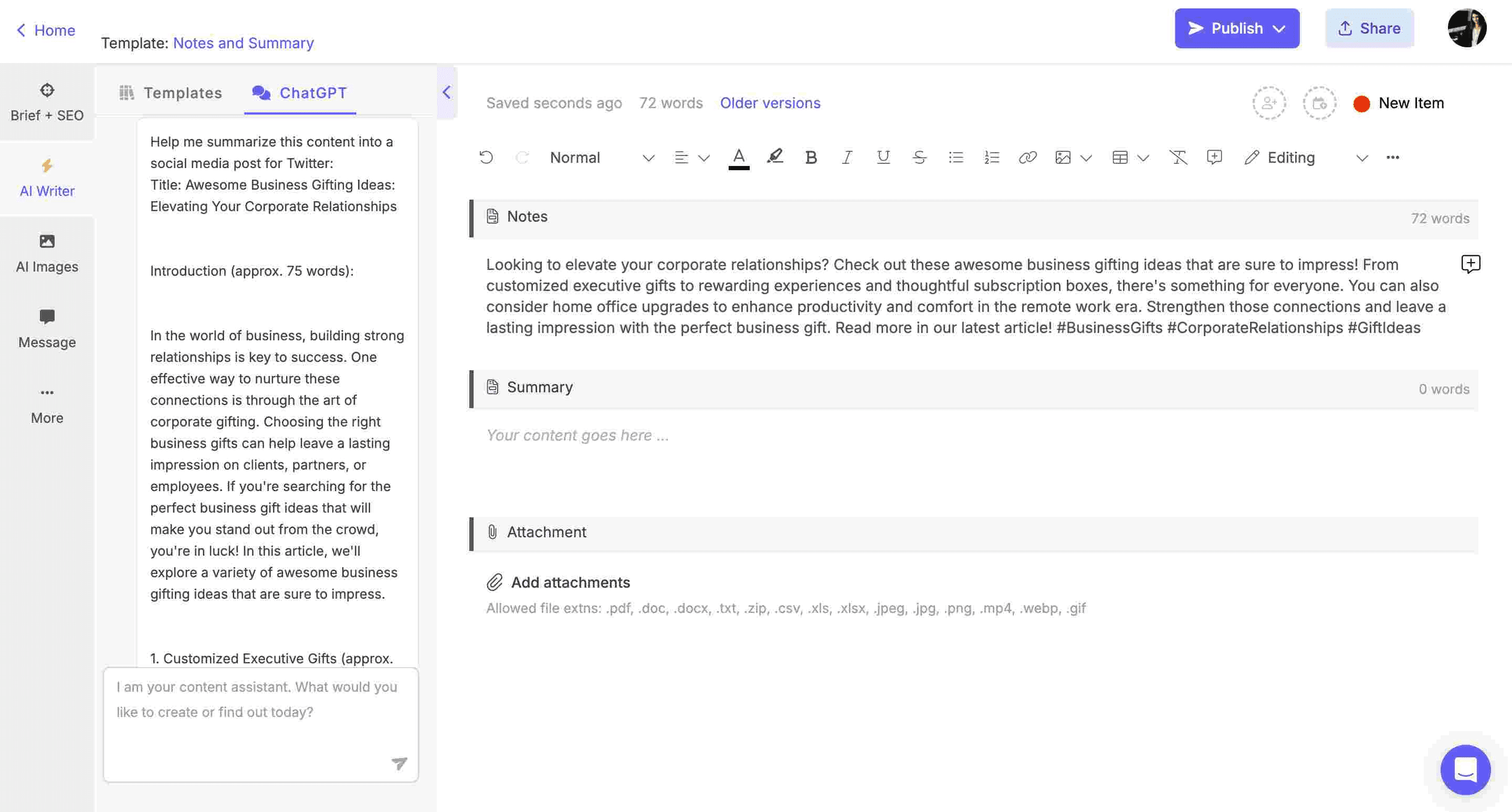The width and height of the screenshot is (1512, 812).
Task: Go back to Home
Action: point(46,30)
